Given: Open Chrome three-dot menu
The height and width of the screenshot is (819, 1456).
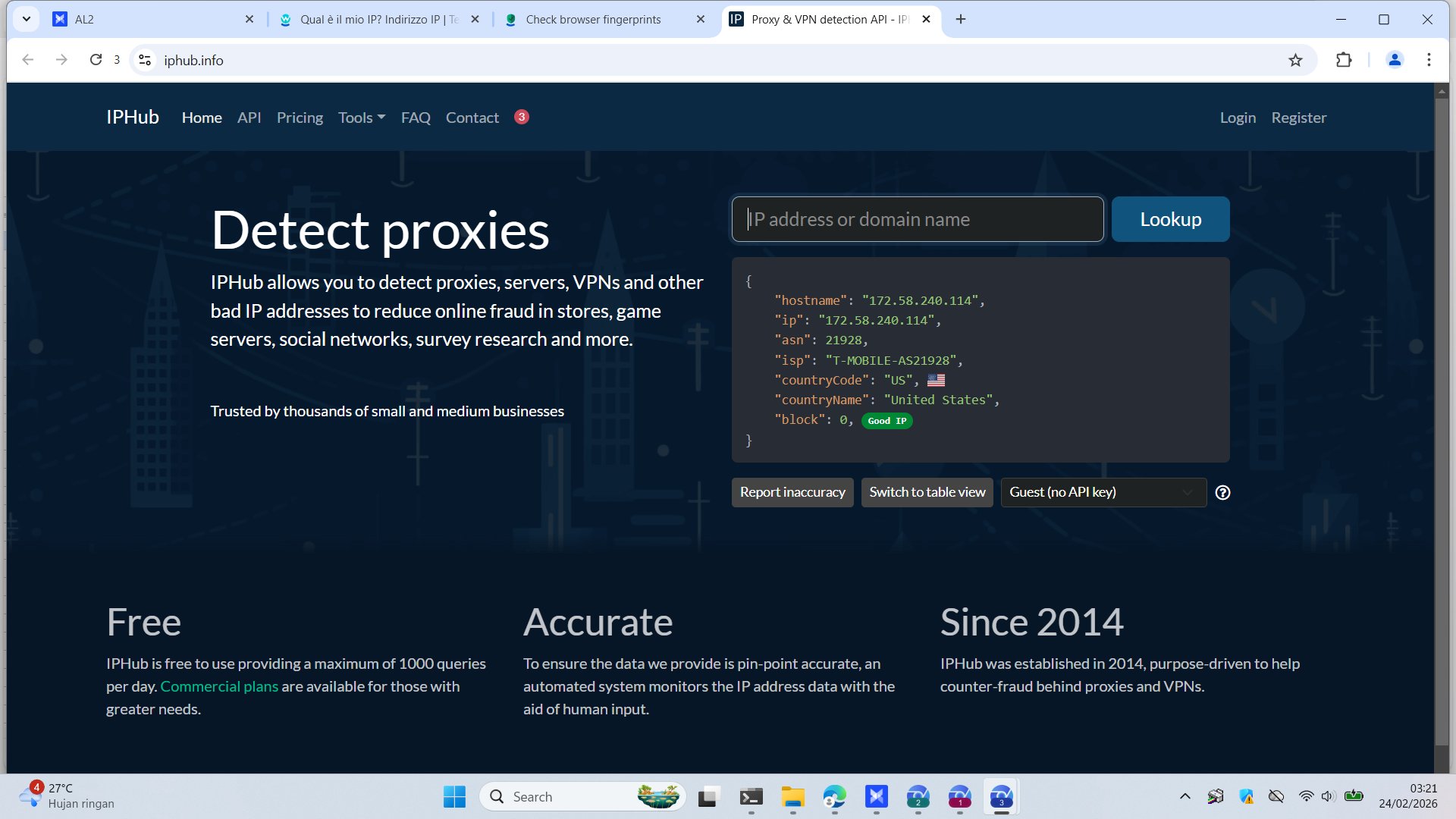Looking at the screenshot, I should click(1429, 60).
